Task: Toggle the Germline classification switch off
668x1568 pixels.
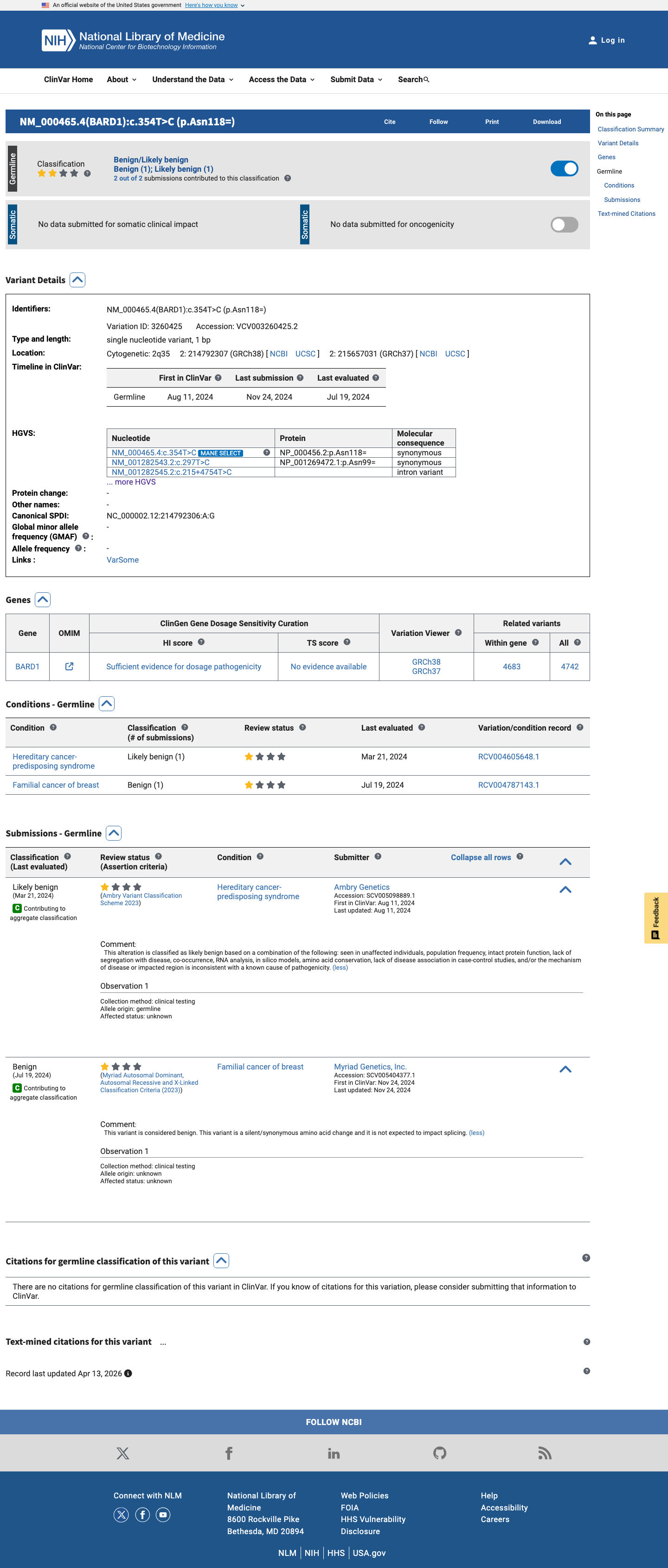Action: click(x=564, y=168)
